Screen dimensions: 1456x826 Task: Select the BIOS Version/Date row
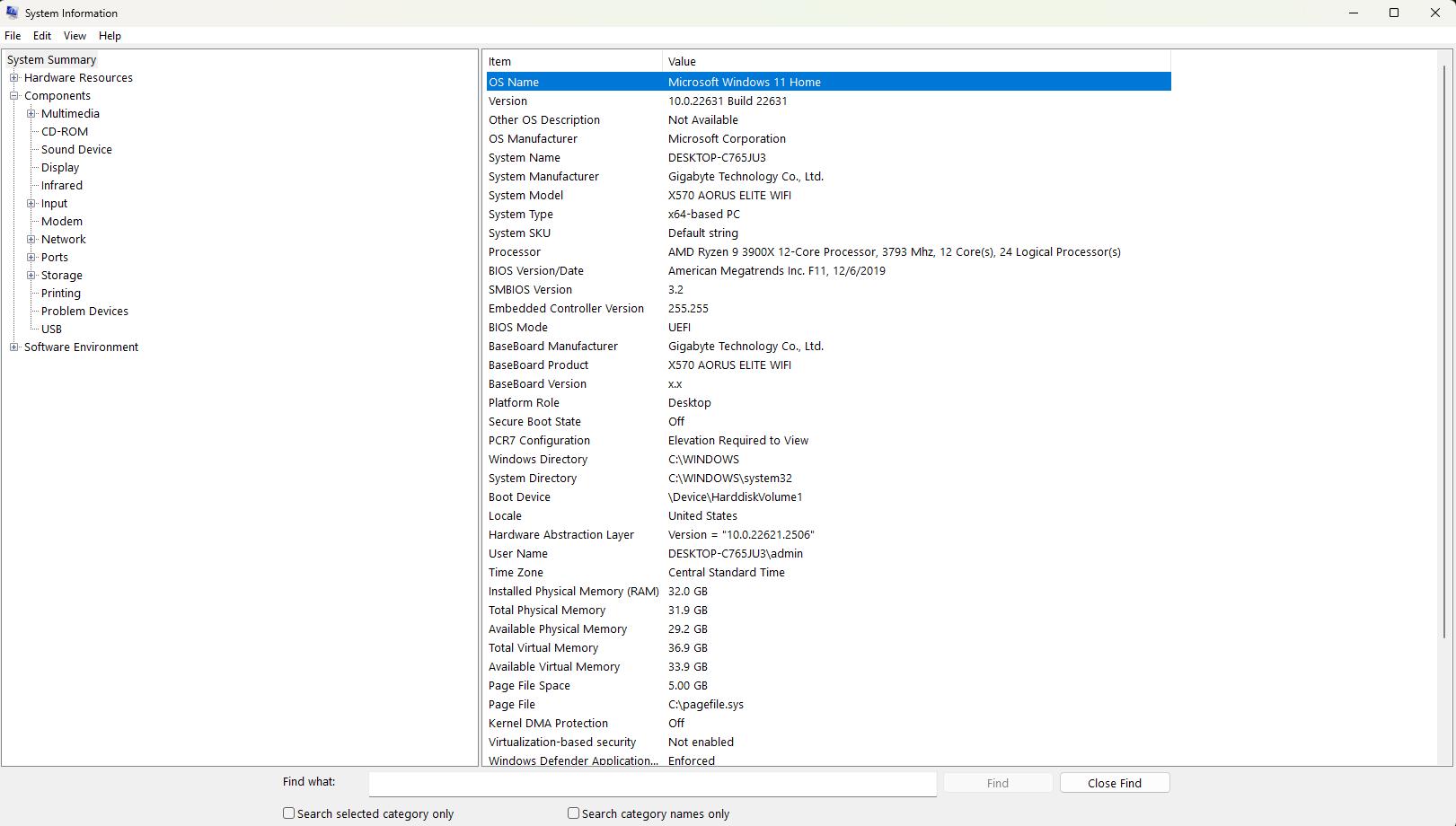(828, 270)
